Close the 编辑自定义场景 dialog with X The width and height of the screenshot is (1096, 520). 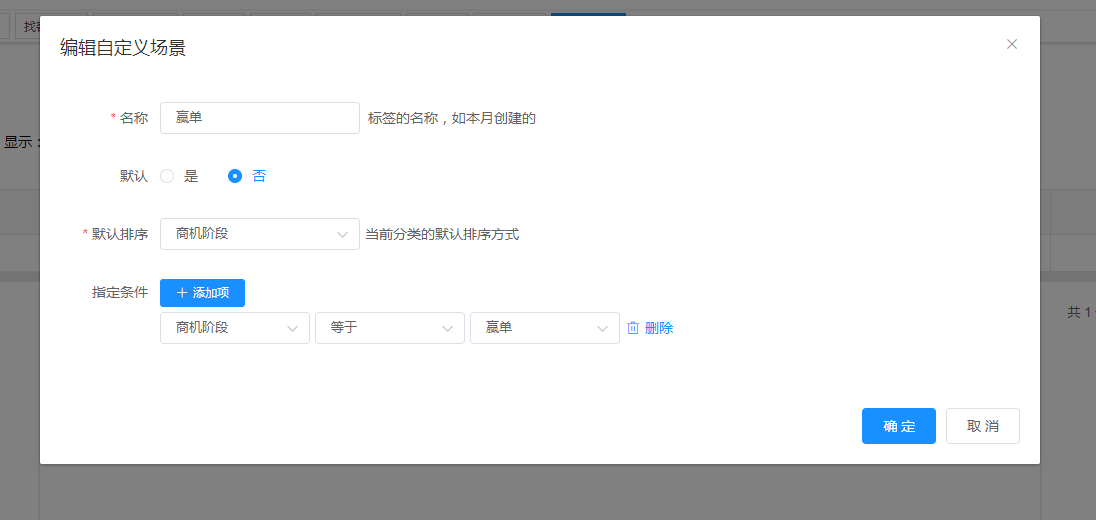coord(1012,44)
